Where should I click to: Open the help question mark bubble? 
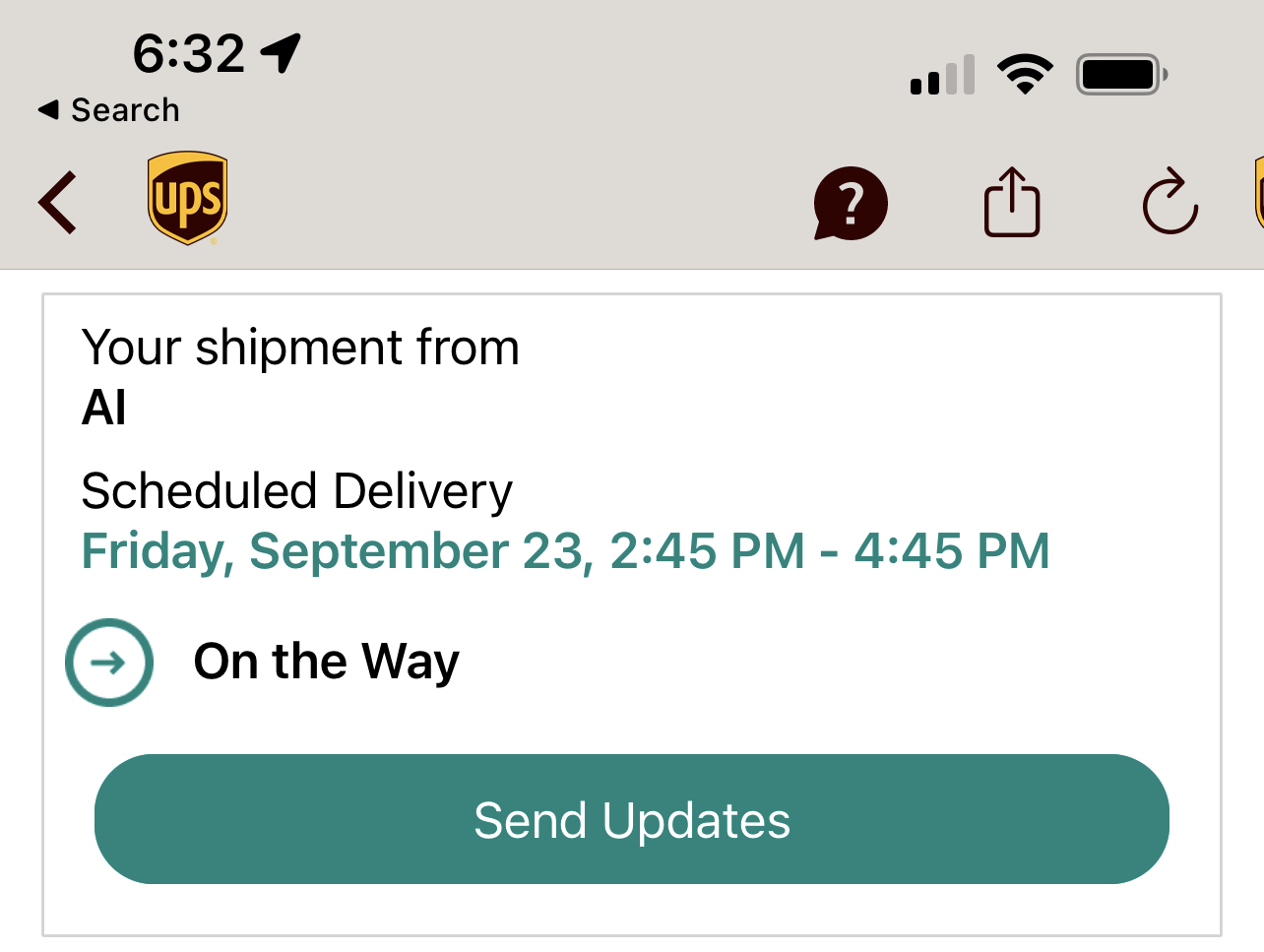(851, 204)
